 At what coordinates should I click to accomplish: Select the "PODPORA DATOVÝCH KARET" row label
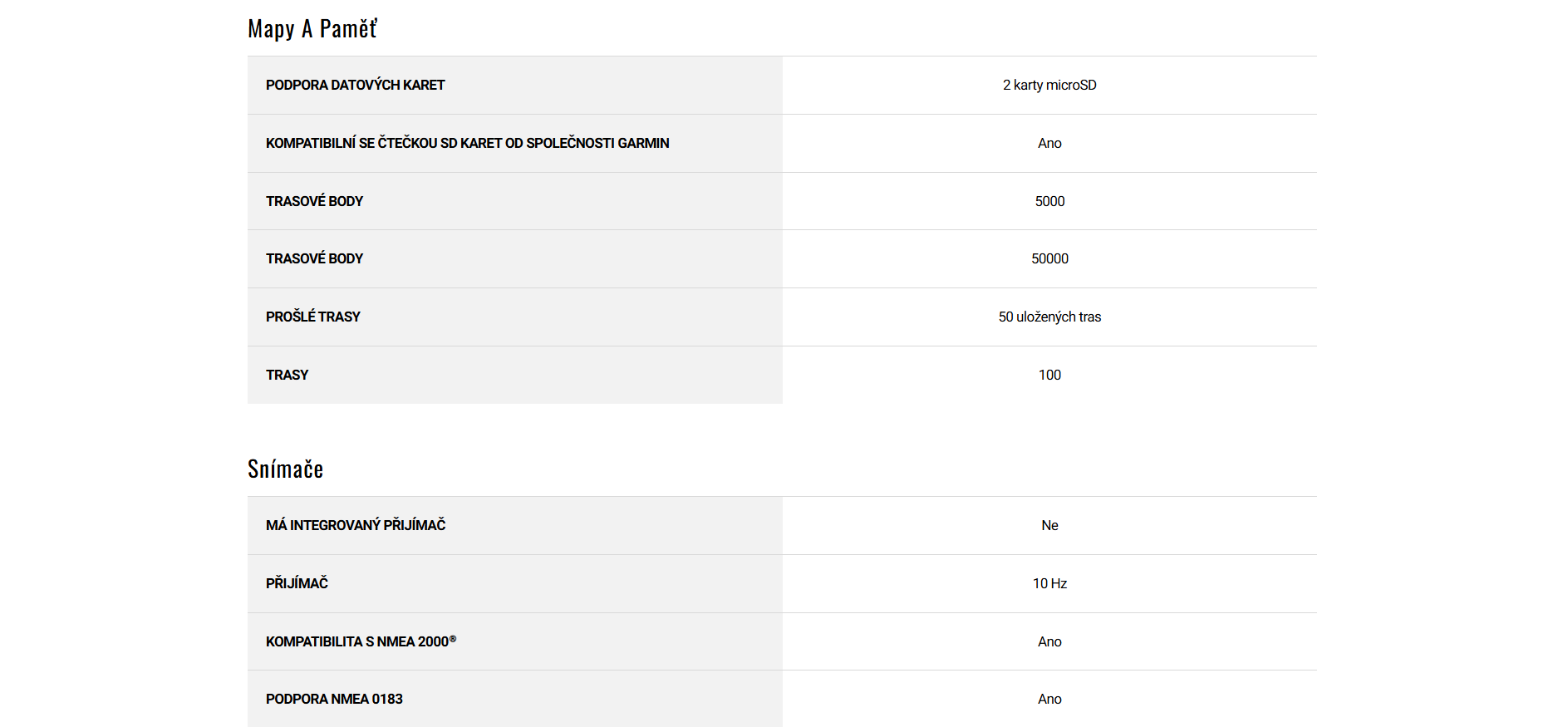355,85
